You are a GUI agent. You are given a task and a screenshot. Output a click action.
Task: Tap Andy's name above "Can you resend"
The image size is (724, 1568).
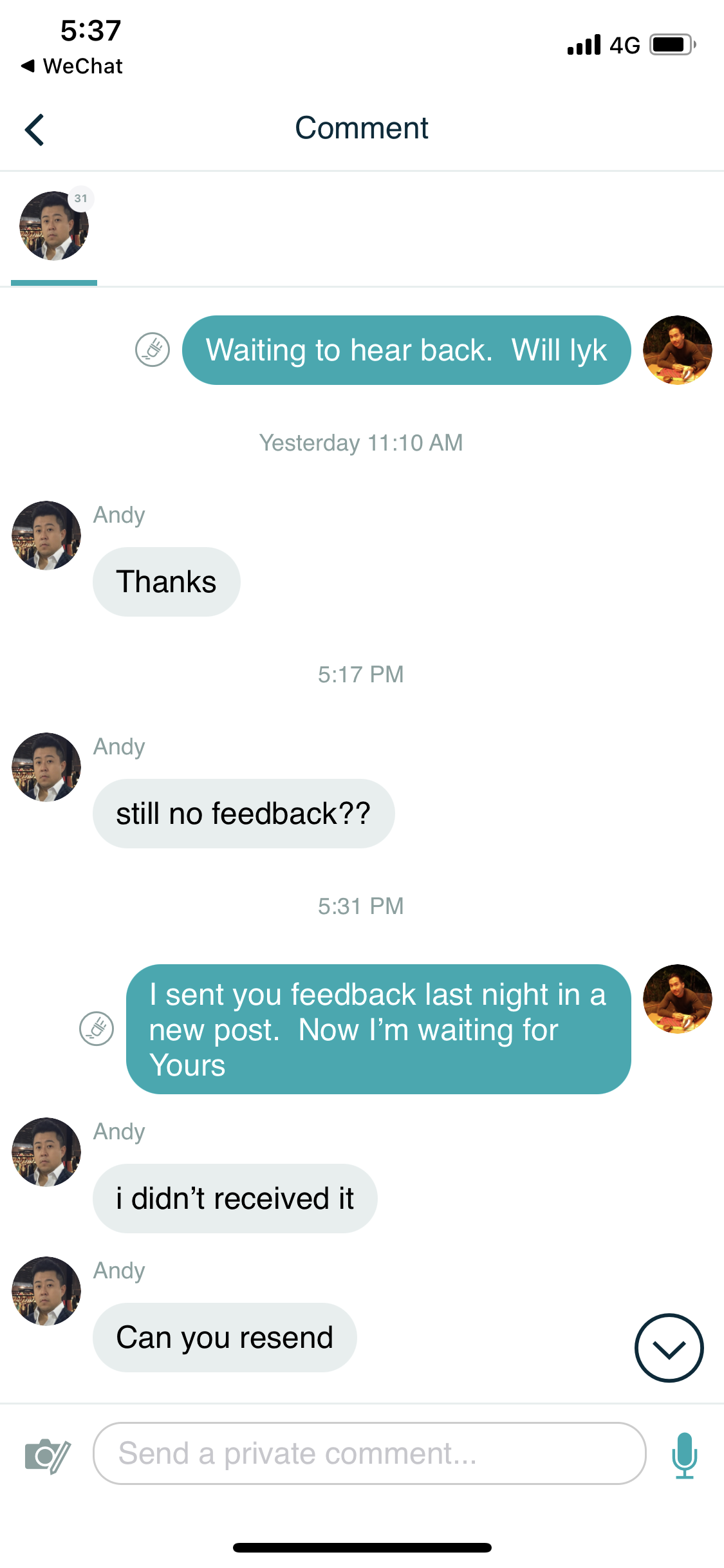[119, 1271]
